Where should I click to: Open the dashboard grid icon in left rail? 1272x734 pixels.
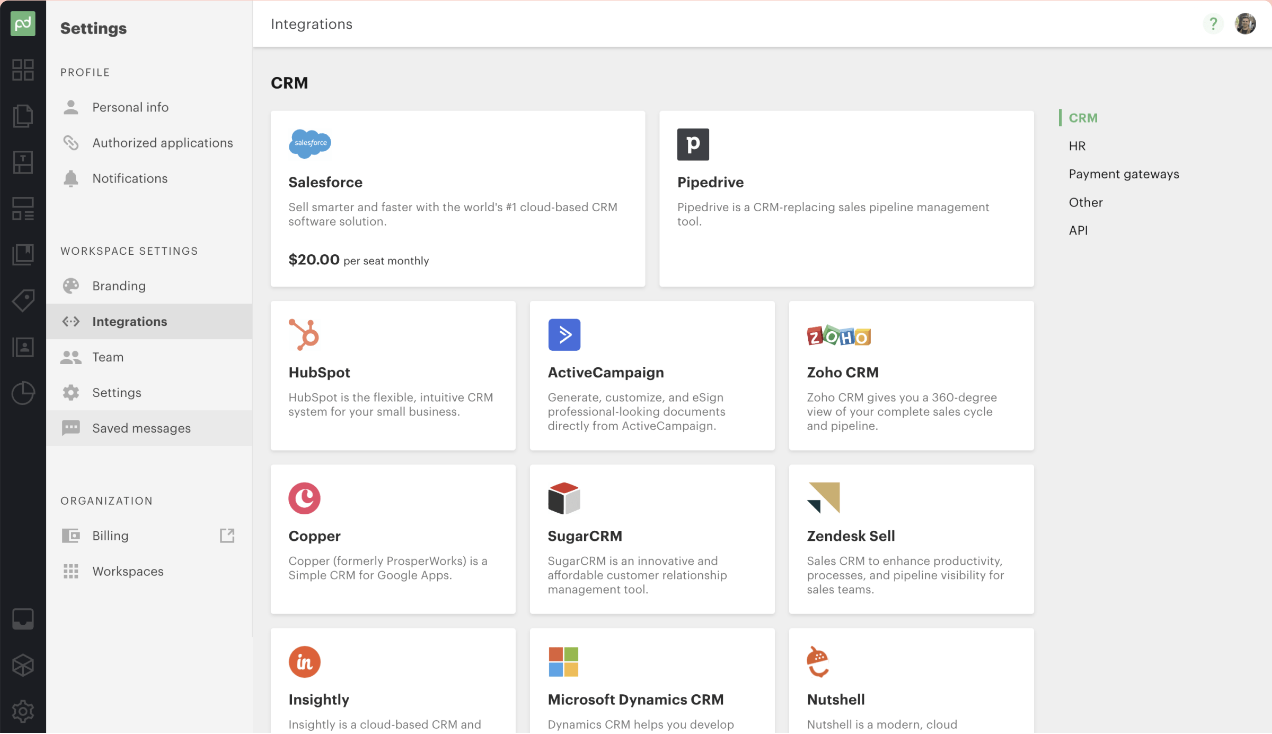[23, 70]
